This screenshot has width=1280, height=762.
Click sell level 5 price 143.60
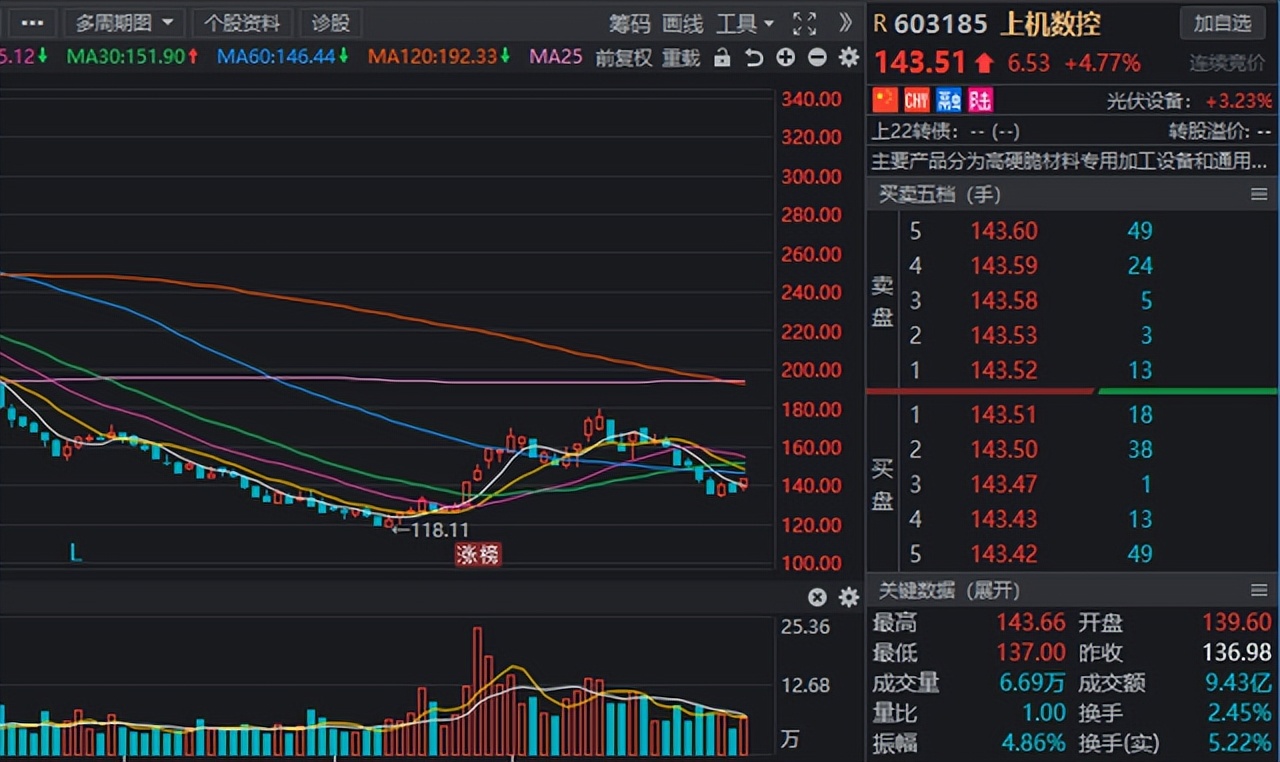coord(1004,231)
